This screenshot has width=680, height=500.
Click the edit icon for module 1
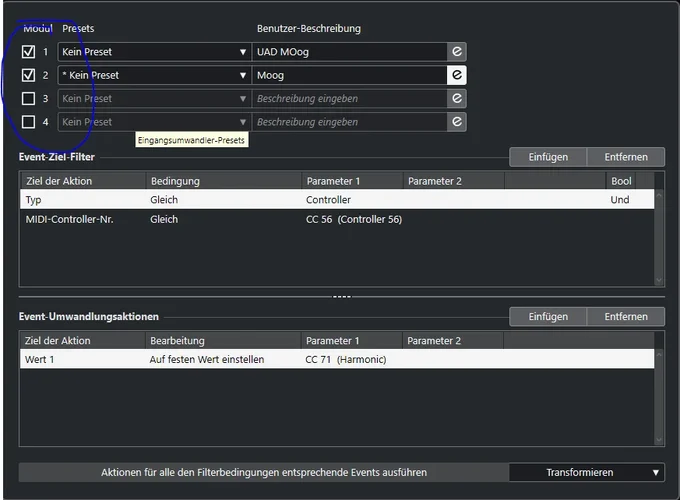pyautogui.click(x=456, y=51)
